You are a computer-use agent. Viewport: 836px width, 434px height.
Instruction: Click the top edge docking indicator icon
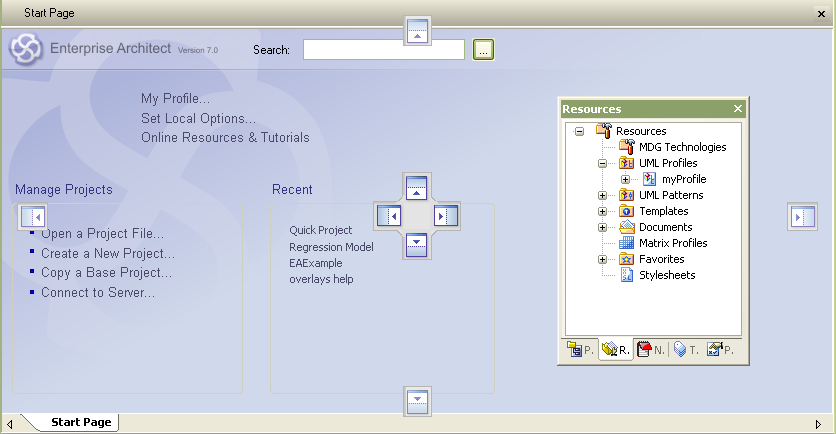(417, 31)
